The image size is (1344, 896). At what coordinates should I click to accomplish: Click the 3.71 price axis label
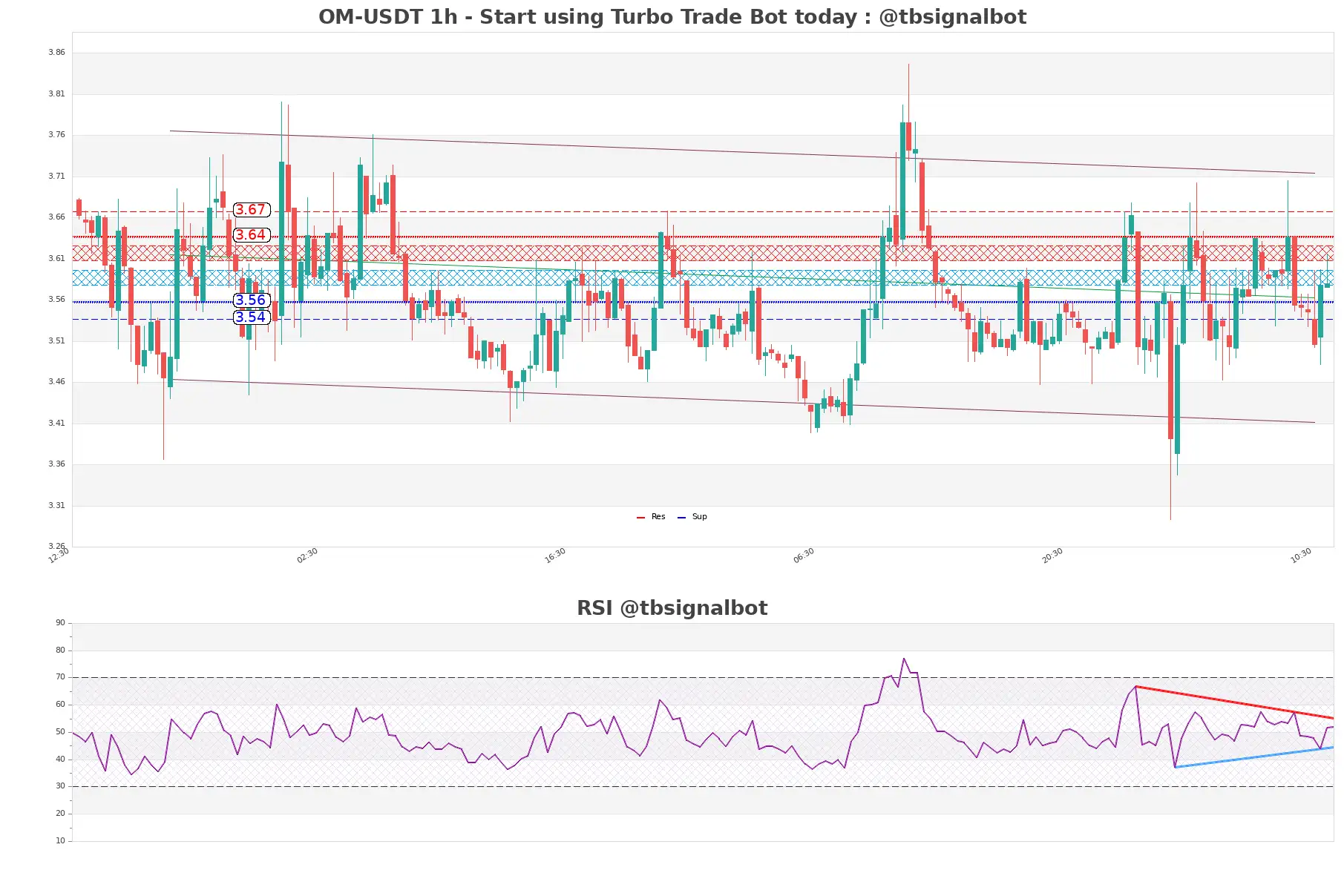point(56,177)
